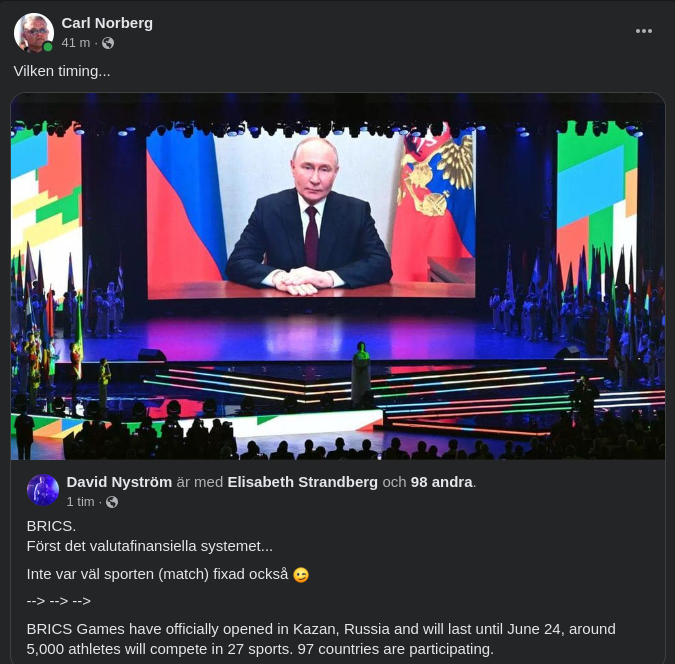This screenshot has height=664, width=675.
Task: Visit David Nyström's profile via his name
Action: pyautogui.click(x=119, y=482)
